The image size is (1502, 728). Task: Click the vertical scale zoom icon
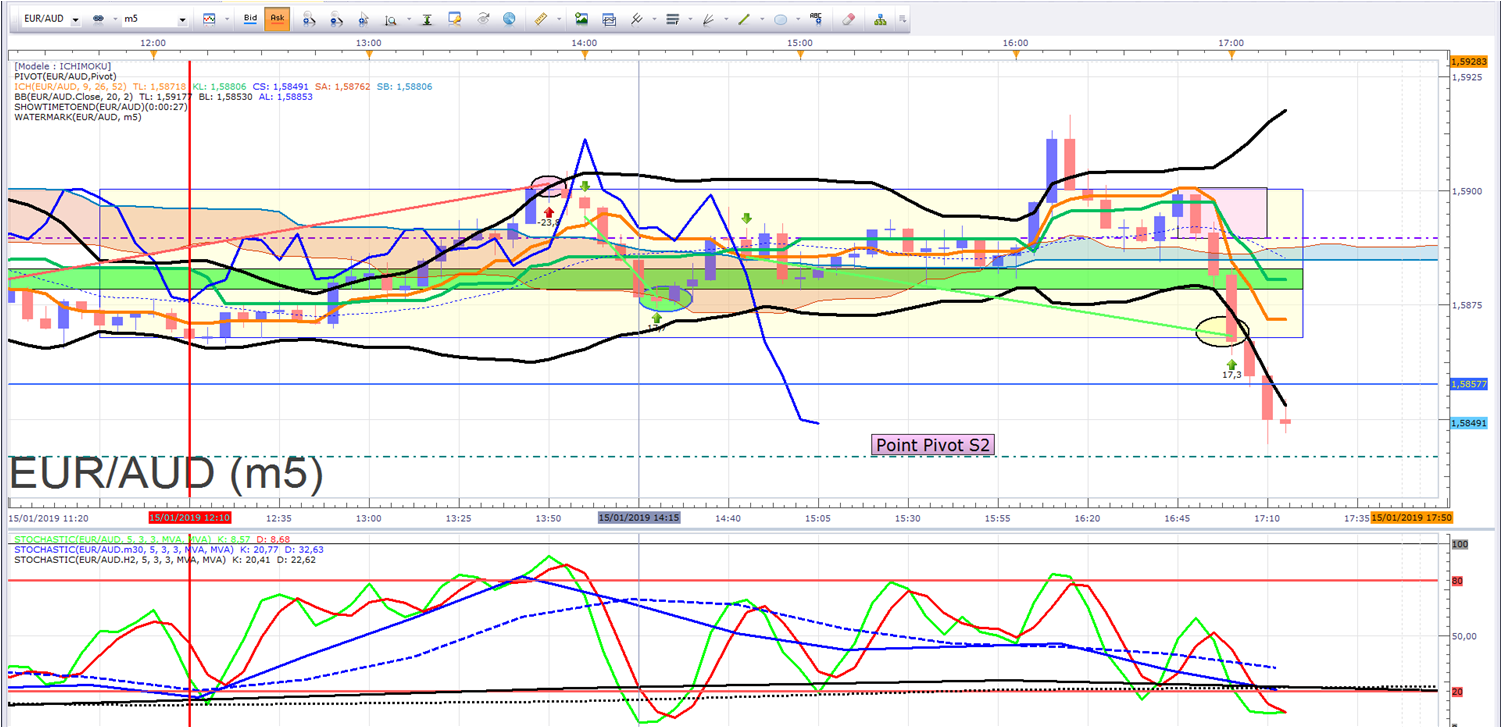coord(389,19)
